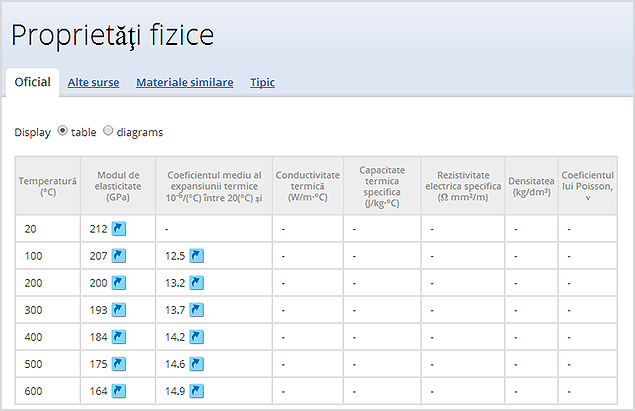Click the Capacitate termica specifica header
635x411 pixels.
tap(382, 186)
